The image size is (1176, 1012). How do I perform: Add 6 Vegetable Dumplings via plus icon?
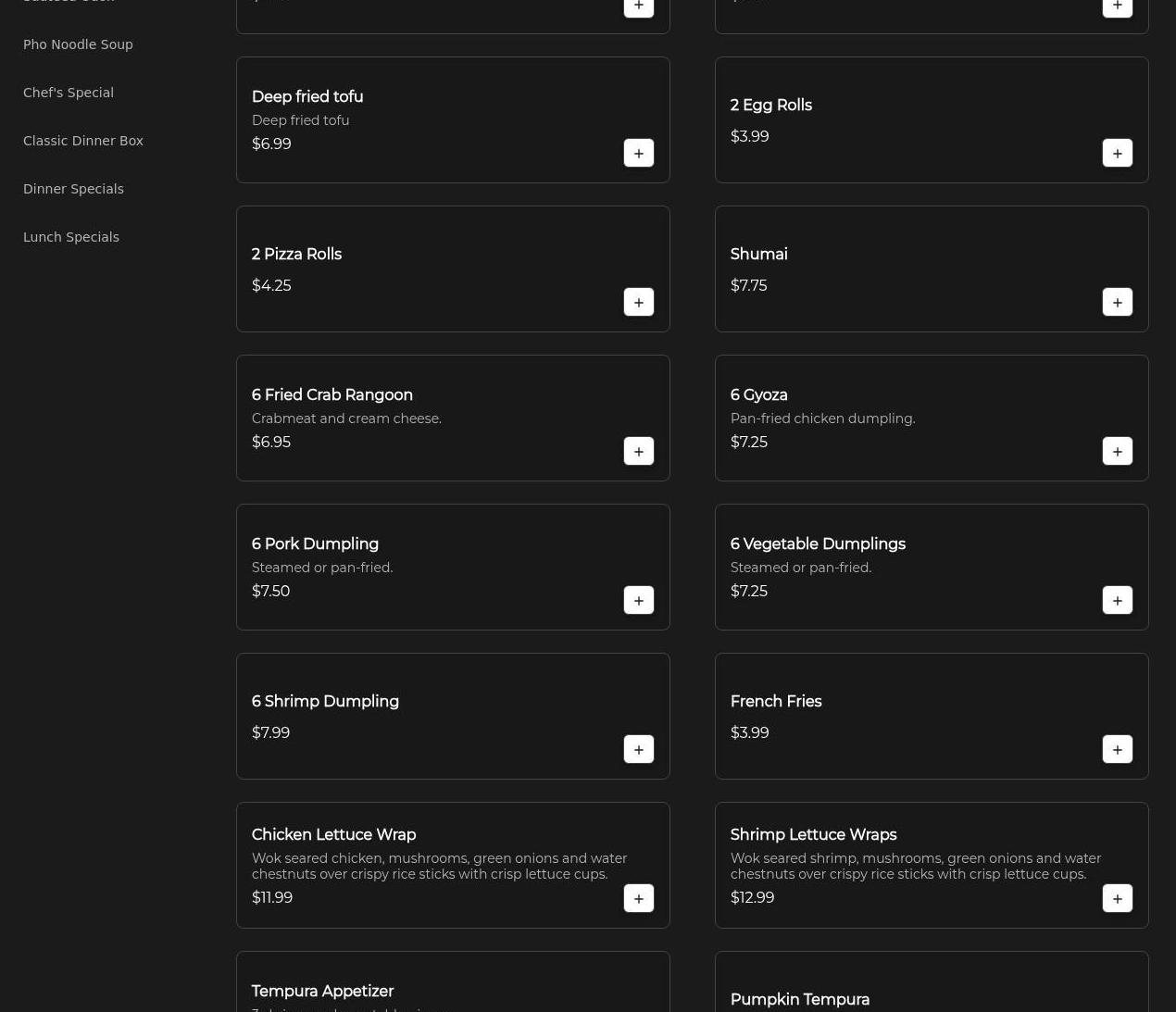pyautogui.click(x=1117, y=600)
